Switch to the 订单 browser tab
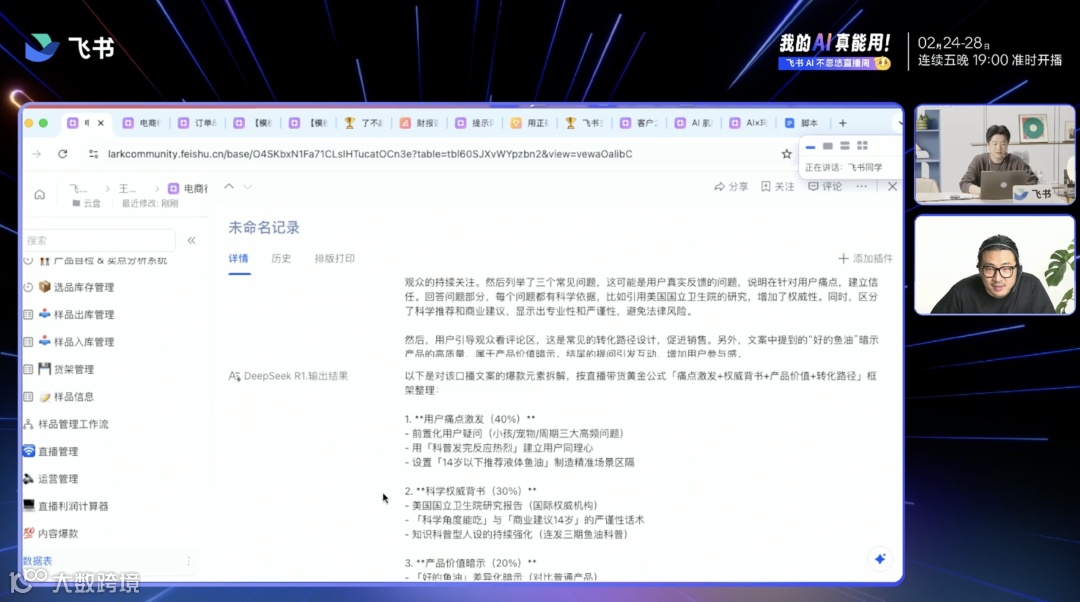 (x=198, y=123)
